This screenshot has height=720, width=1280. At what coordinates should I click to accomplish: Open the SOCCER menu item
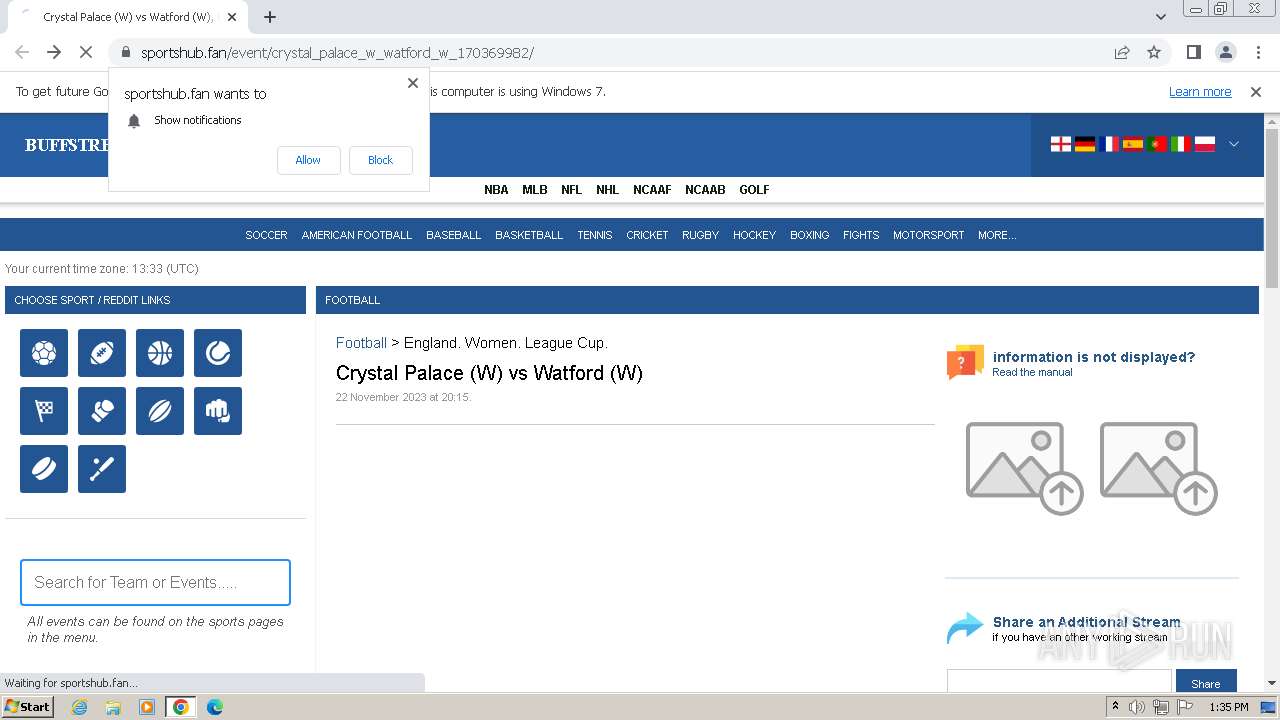point(266,235)
